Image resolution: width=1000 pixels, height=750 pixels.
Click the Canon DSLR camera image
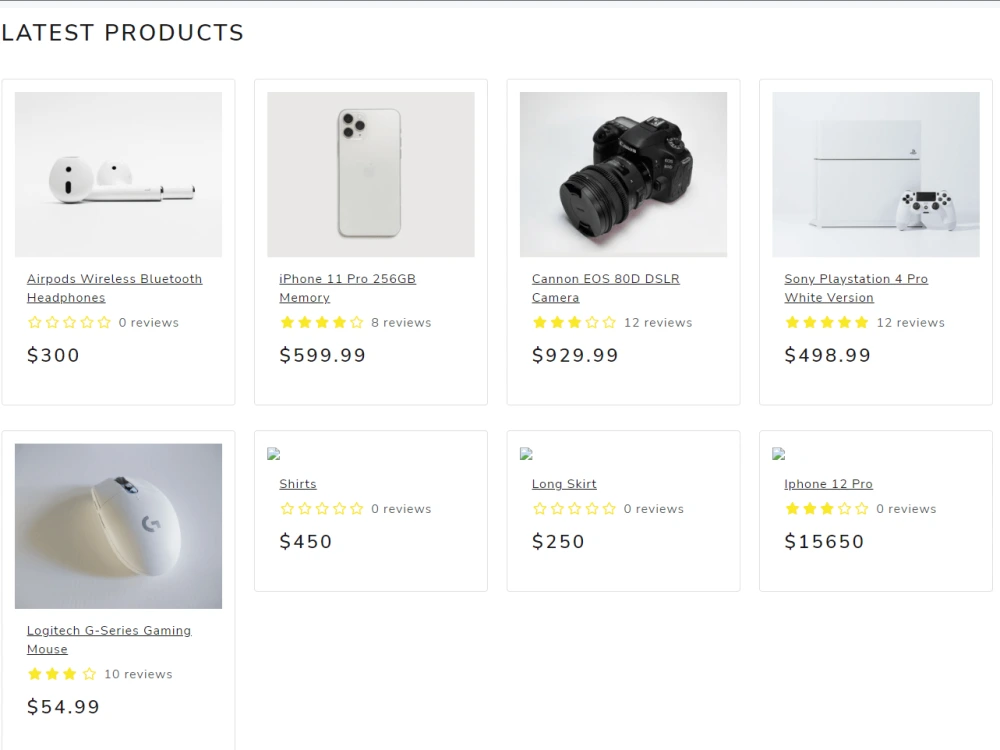(624, 175)
